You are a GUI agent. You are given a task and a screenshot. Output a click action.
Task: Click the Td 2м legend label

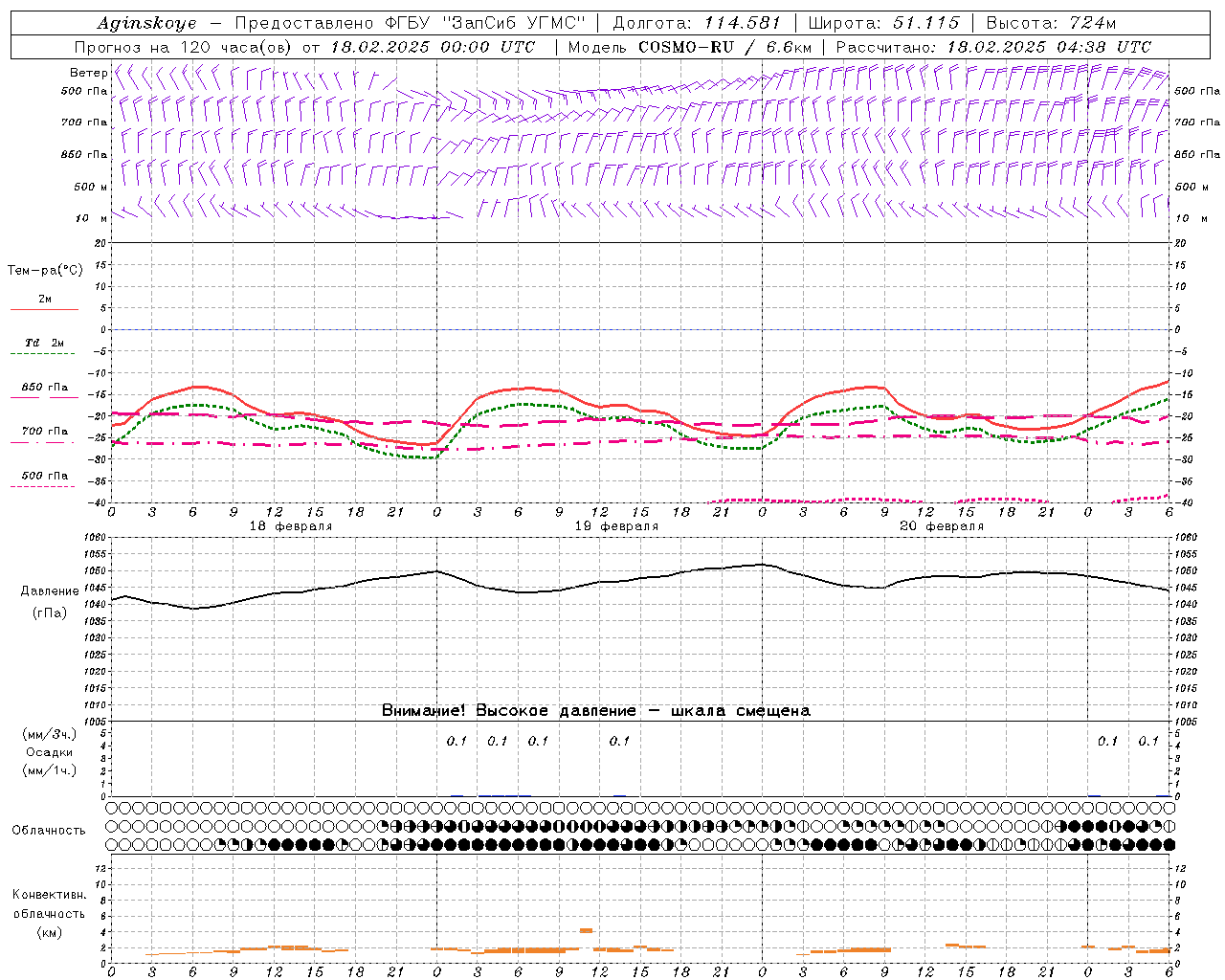[45, 343]
